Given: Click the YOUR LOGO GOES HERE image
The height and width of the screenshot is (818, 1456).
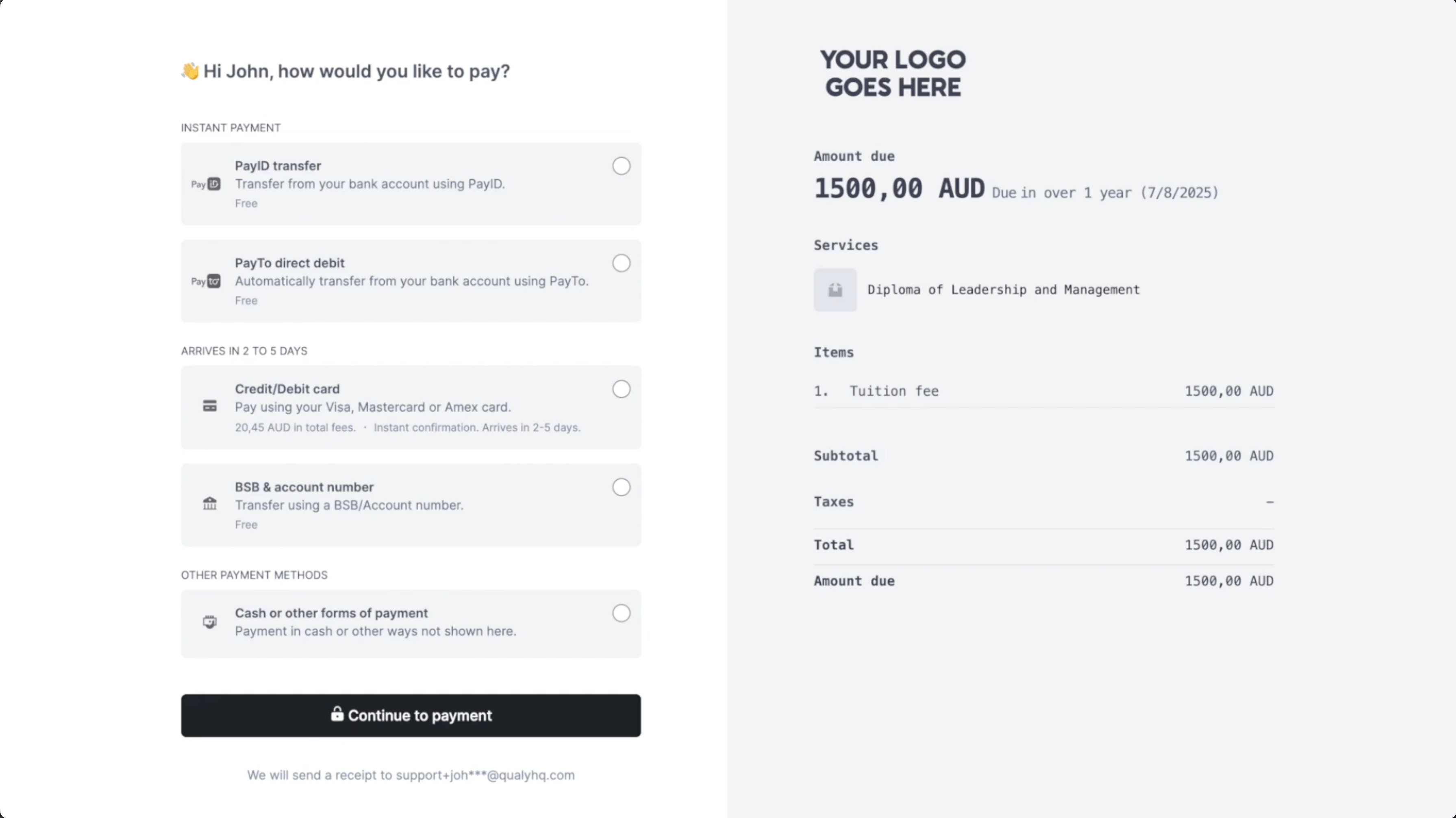Looking at the screenshot, I should tap(893, 74).
